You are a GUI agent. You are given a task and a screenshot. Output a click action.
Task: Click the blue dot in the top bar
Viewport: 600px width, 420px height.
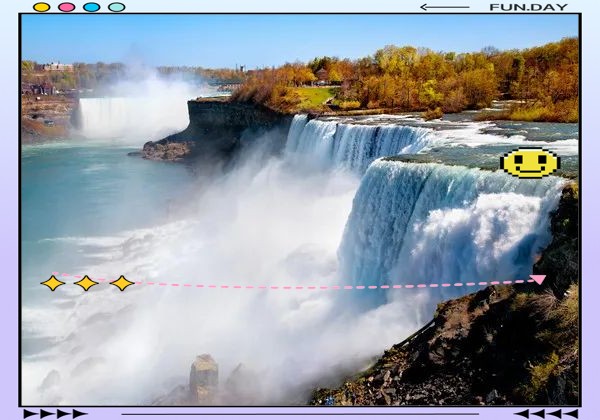pyautogui.click(x=91, y=7)
